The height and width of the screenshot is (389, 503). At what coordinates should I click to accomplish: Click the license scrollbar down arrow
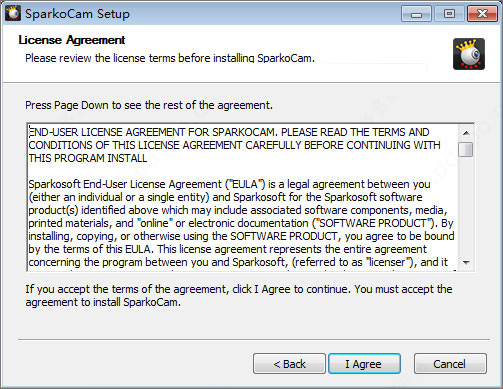(466, 263)
